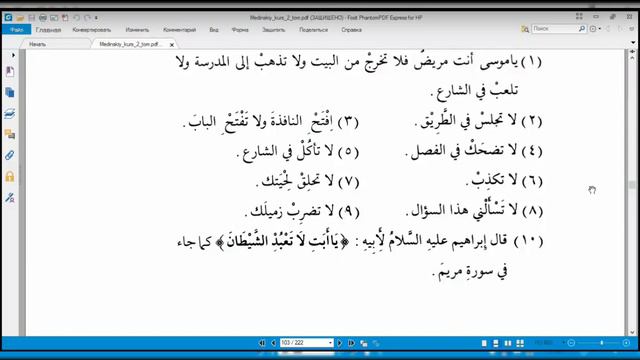Click the ribbon display mode icon in title bar

tap(579, 16)
